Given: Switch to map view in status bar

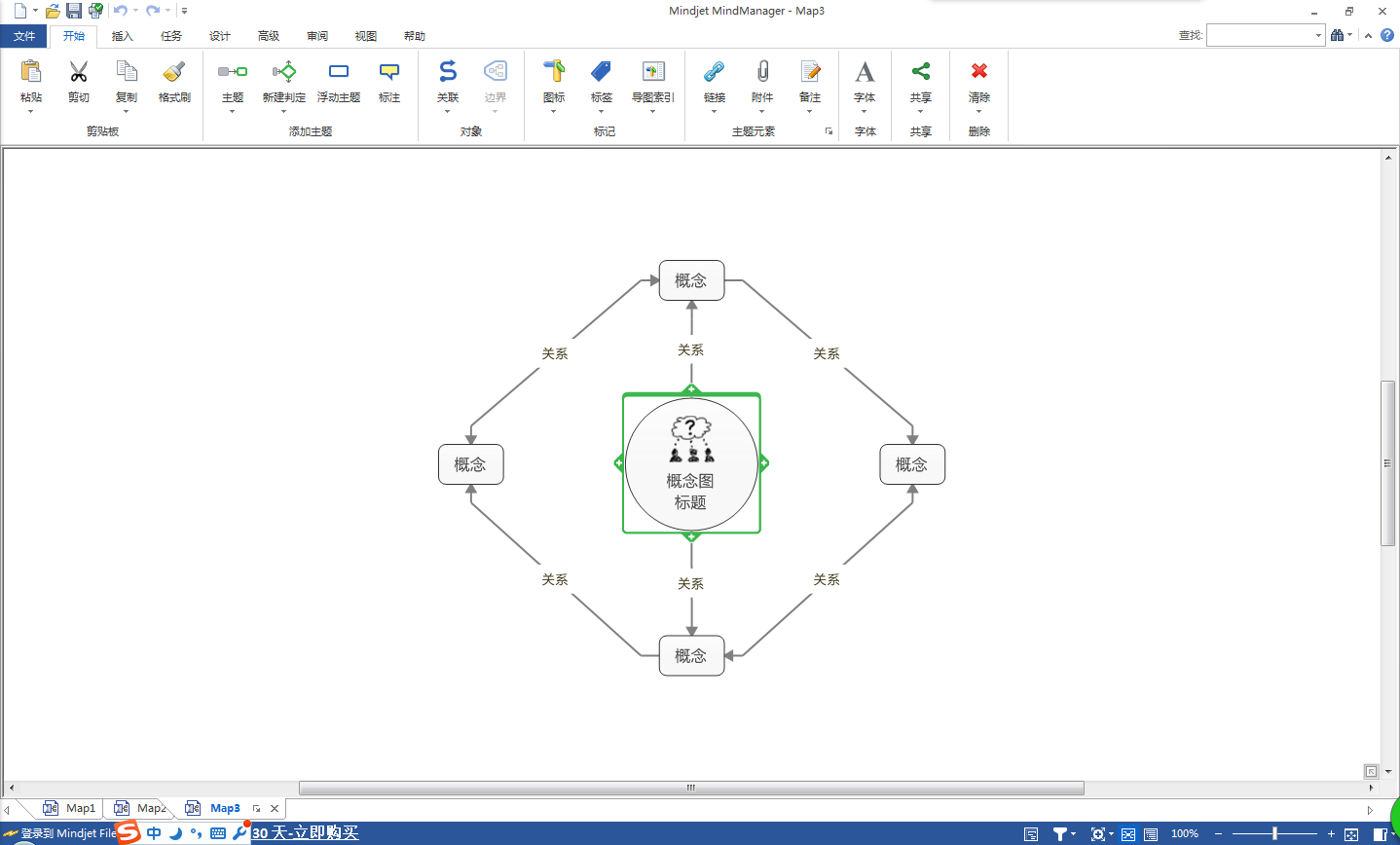Looking at the screenshot, I should [1128, 834].
